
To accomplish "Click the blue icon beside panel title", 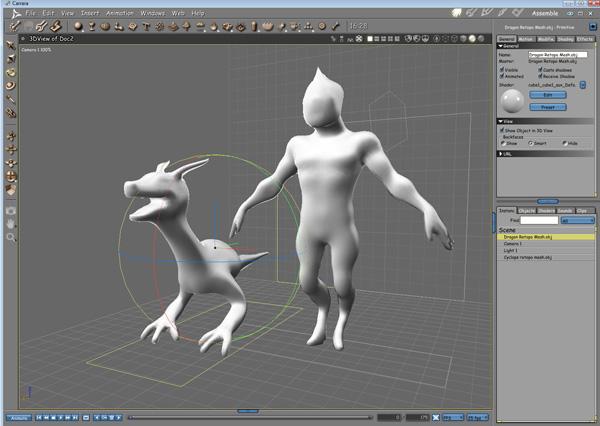I will (592, 27).
